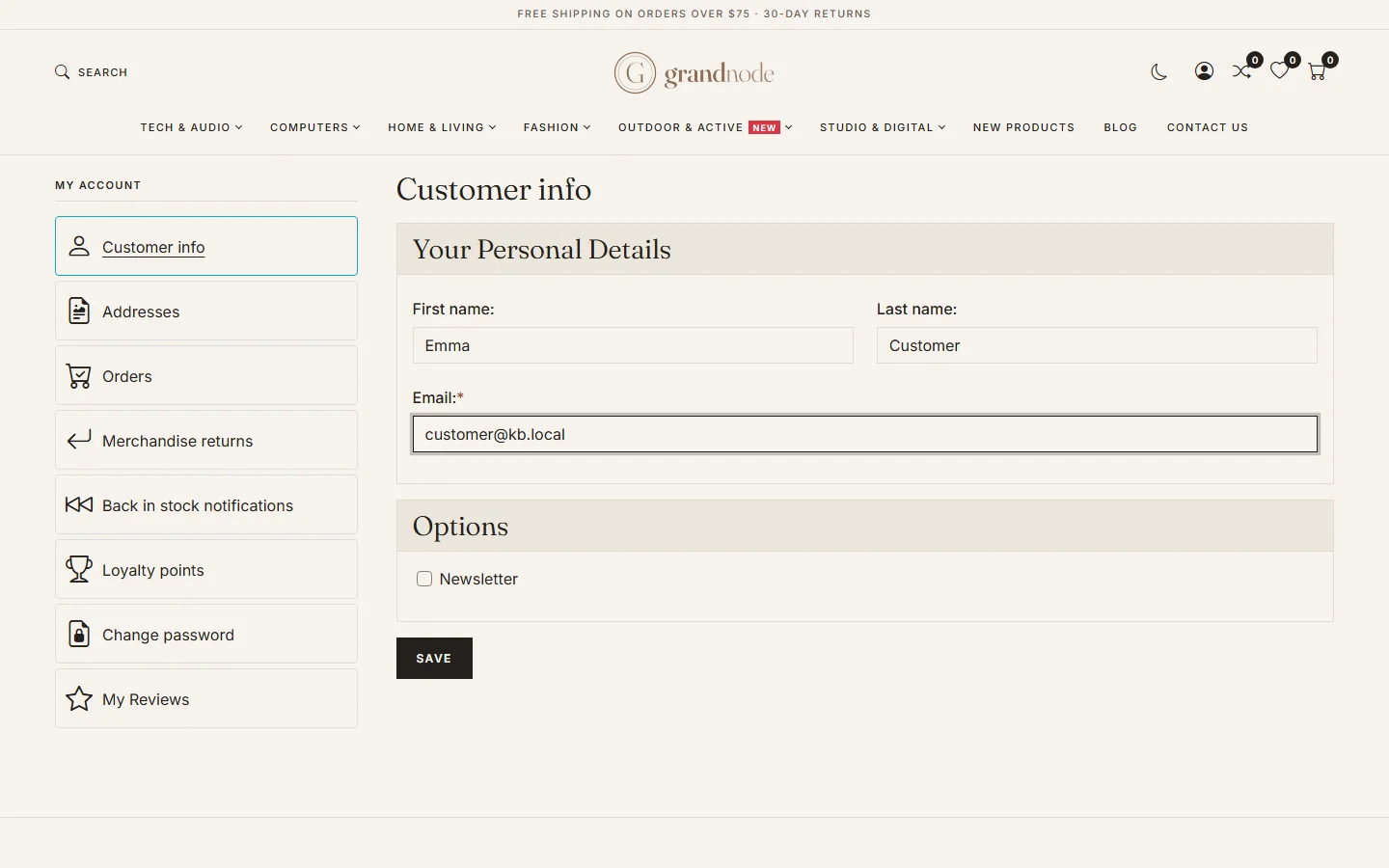
Task: Toggle dark mode moon icon
Action: pos(1159,71)
